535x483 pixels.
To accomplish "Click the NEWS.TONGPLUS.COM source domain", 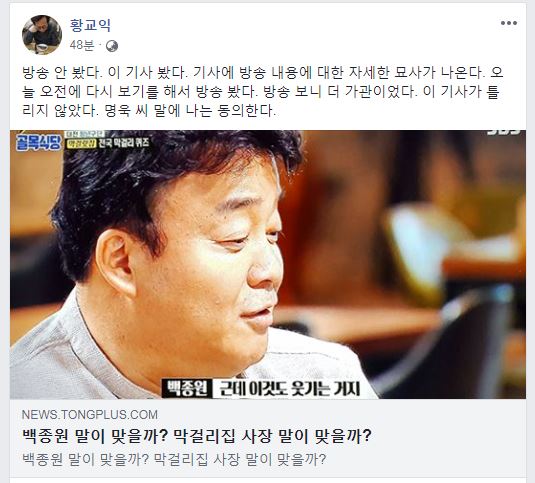I will coord(90,415).
